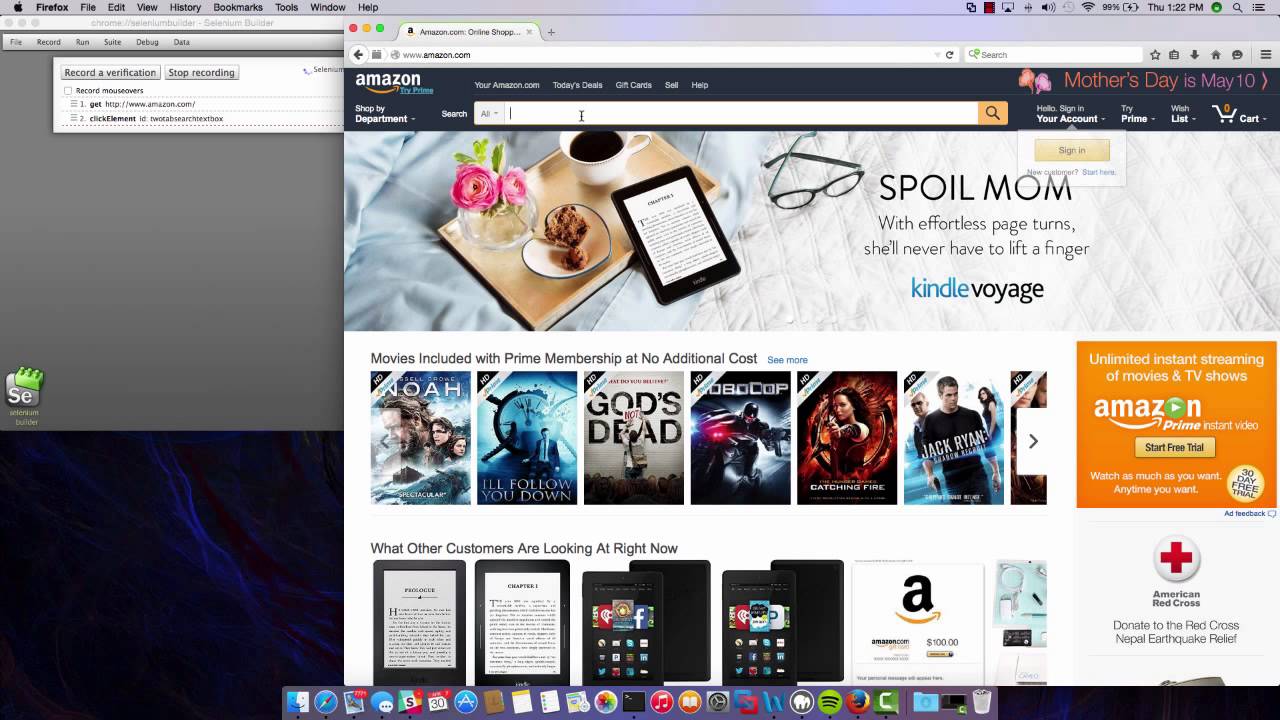This screenshot has height=720, width=1280.
Task: Open the macOS History menu
Action: [185, 7]
